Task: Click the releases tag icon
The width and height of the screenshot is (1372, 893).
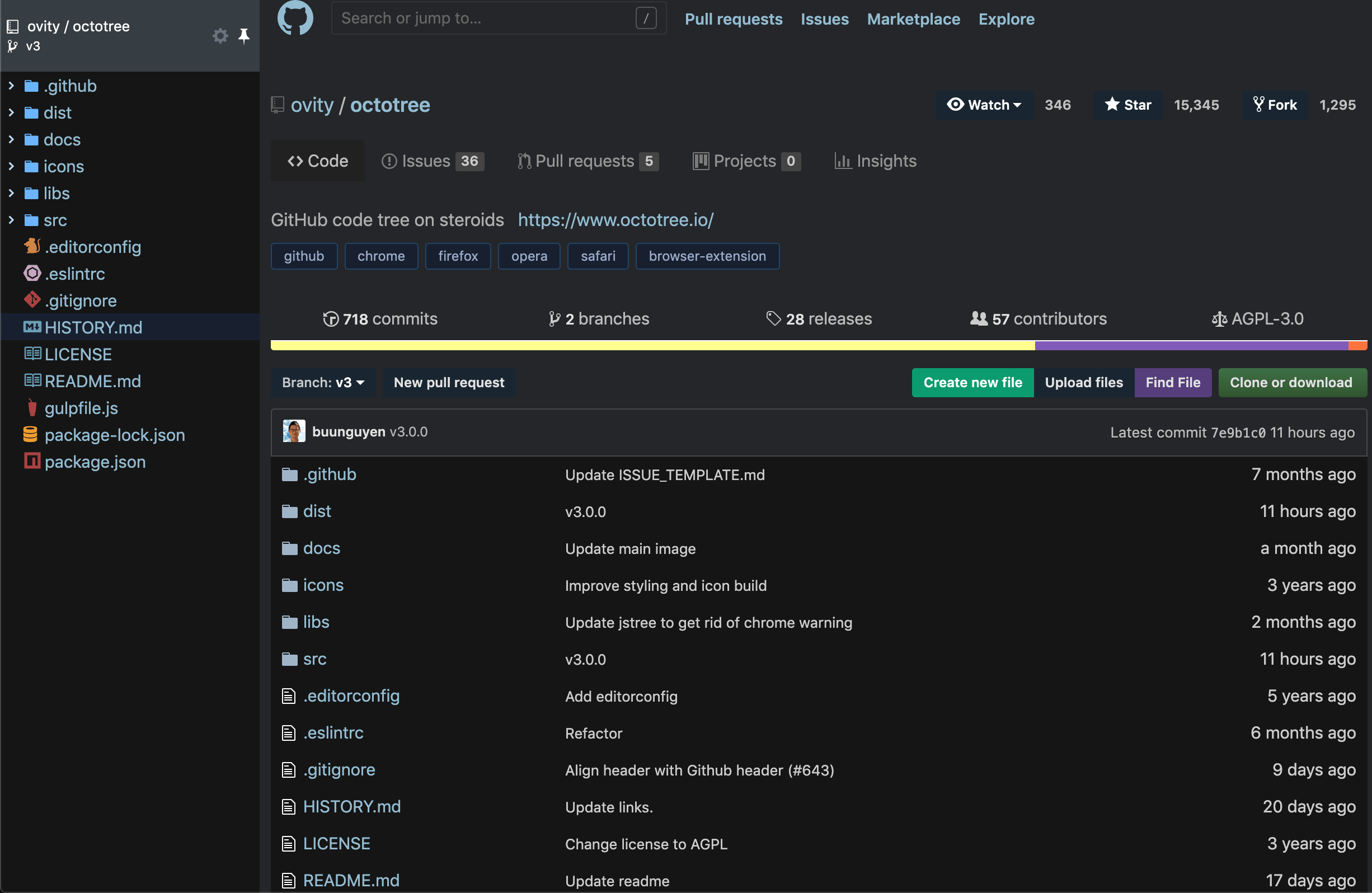Action: (x=773, y=318)
